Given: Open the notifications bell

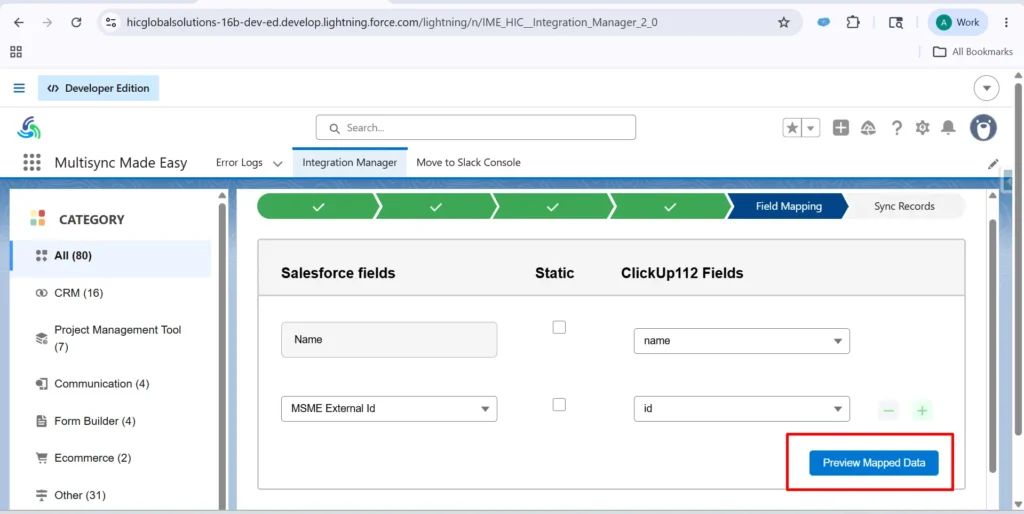Looking at the screenshot, I should pos(948,128).
